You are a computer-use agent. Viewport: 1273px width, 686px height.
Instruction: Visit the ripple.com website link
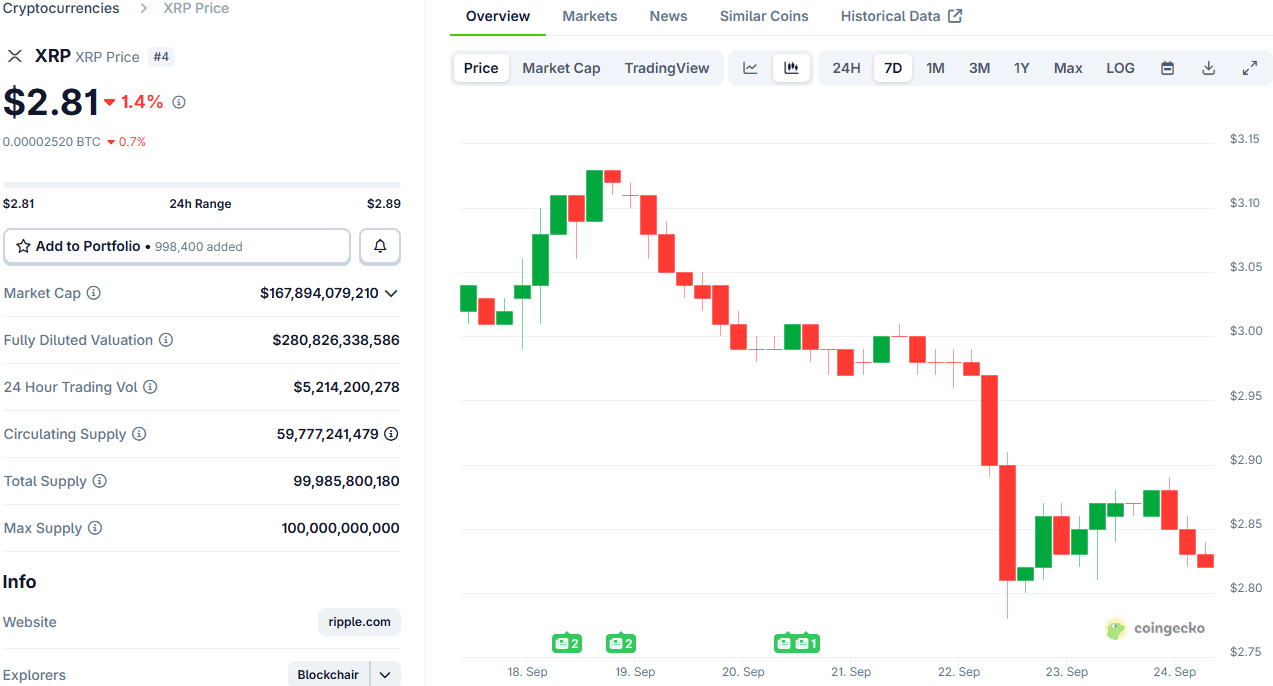click(360, 622)
